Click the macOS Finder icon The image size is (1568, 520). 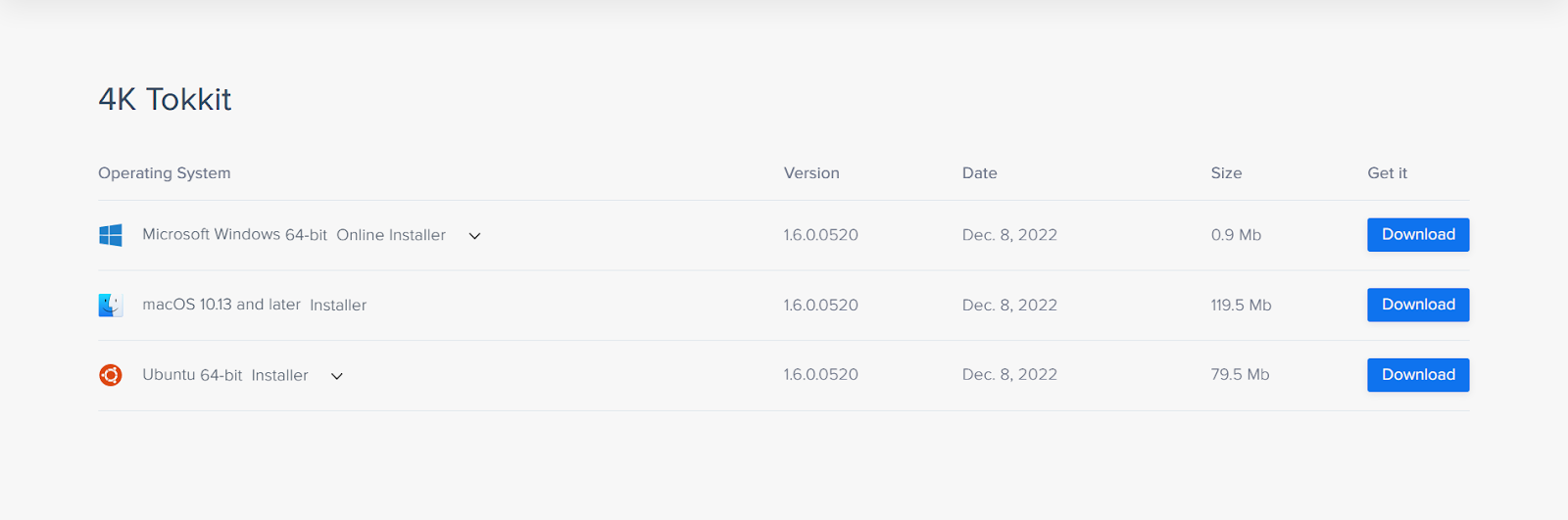111,306
